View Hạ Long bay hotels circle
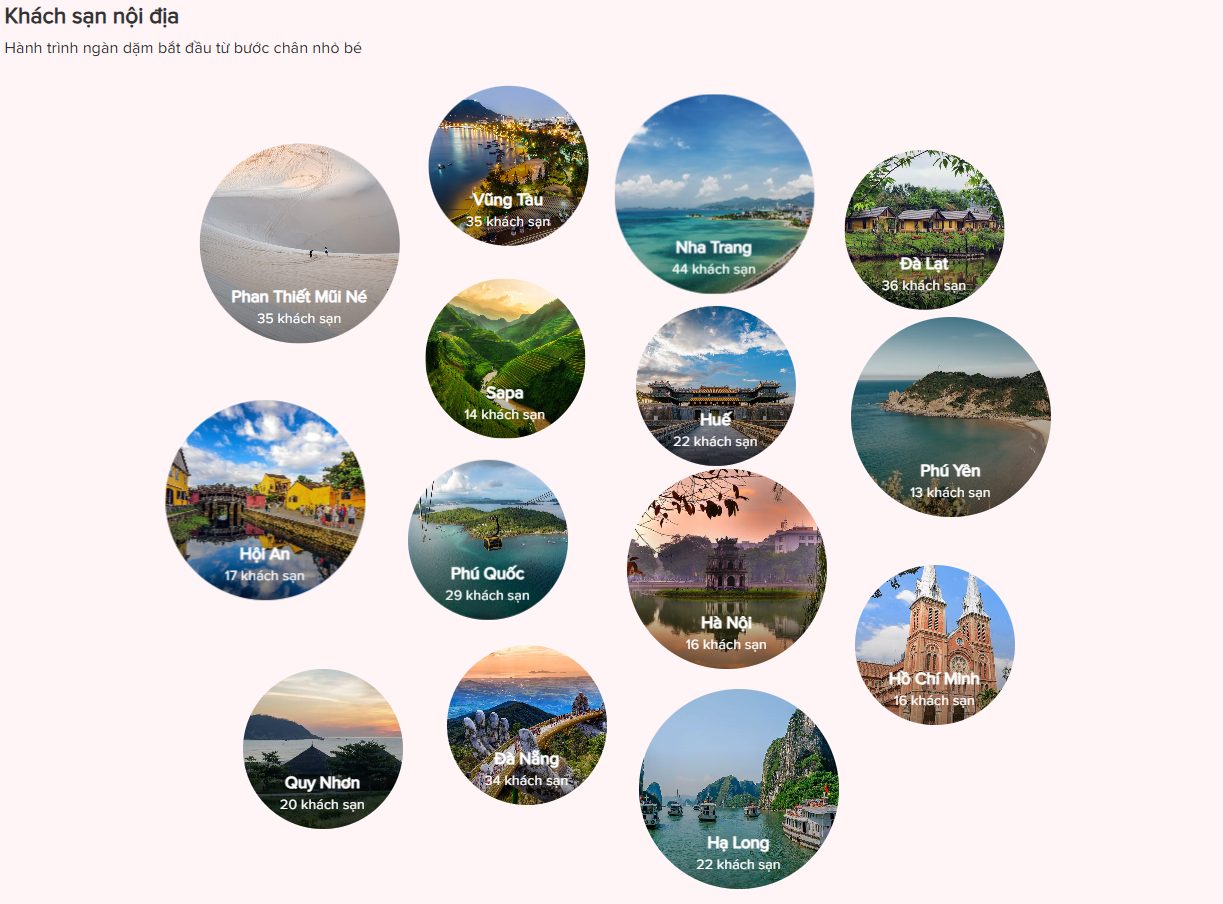 [739, 789]
